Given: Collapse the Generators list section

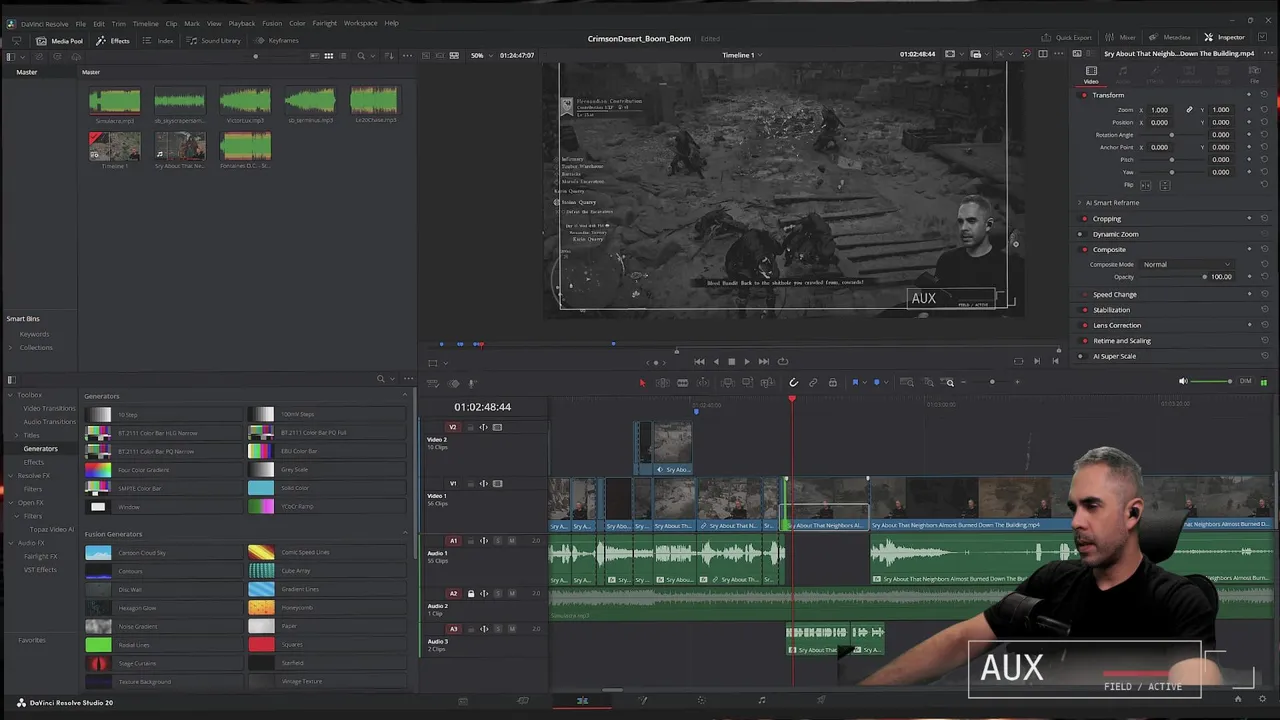Looking at the screenshot, I should (x=405, y=396).
